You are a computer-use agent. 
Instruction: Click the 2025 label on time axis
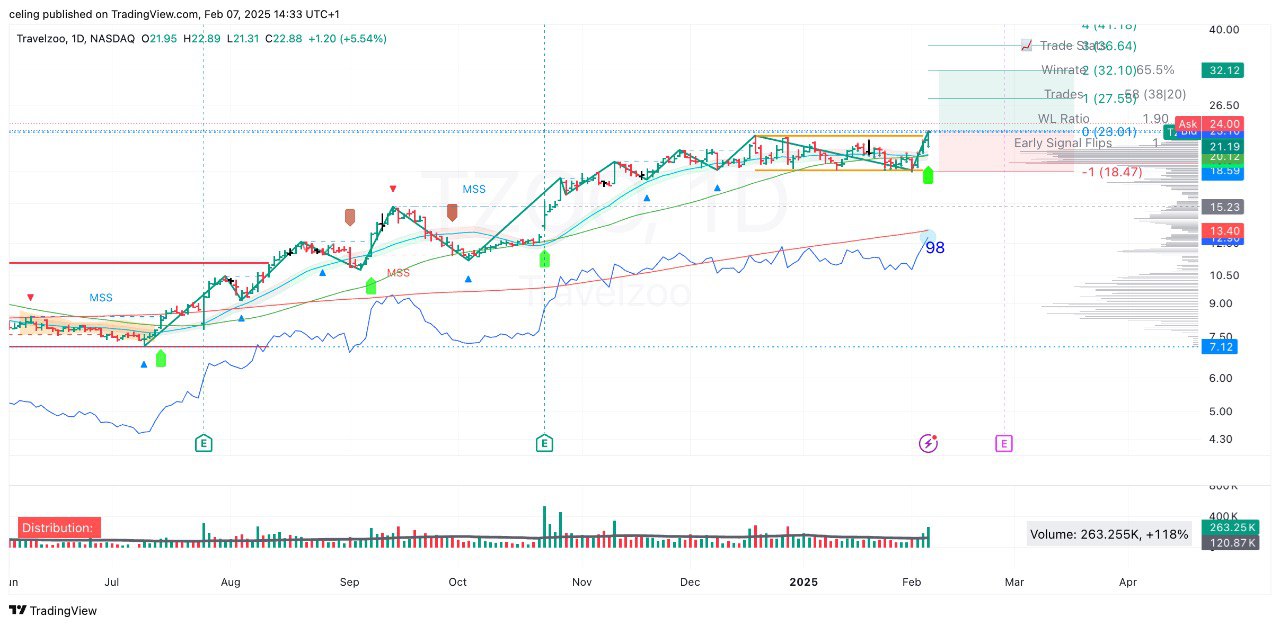(x=804, y=581)
